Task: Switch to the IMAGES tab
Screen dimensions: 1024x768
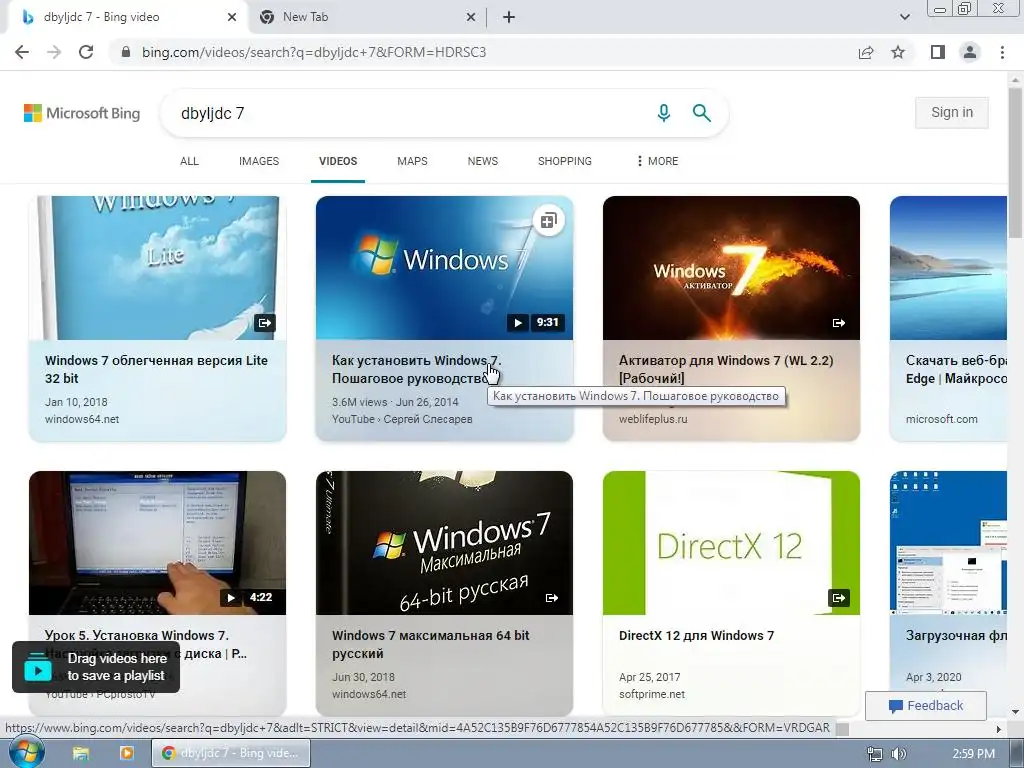Action: [x=259, y=161]
